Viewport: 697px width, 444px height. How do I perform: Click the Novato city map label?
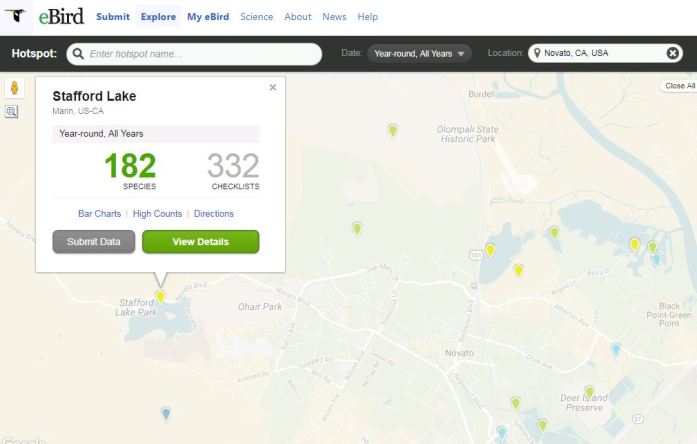click(459, 353)
